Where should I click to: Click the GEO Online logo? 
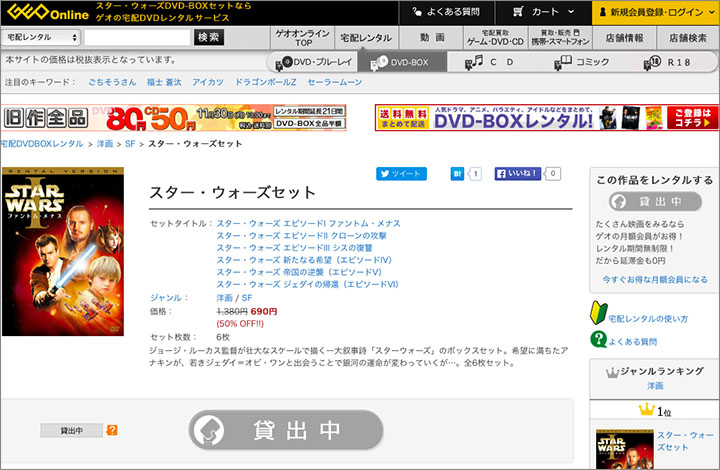tap(48, 12)
